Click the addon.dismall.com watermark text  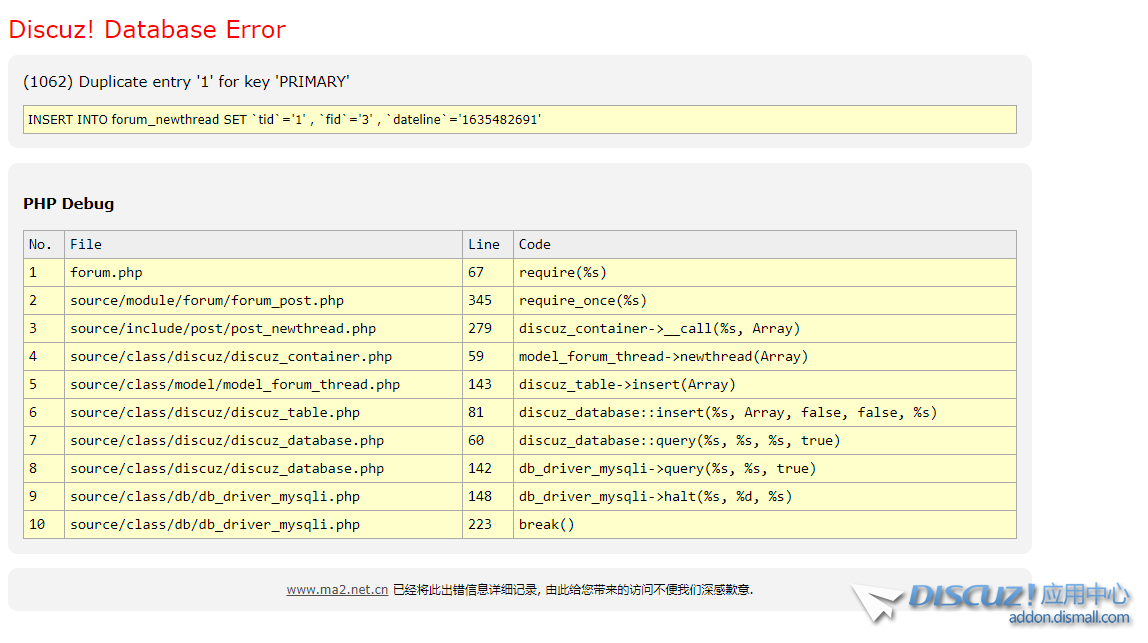click(x=1068, y=618)
